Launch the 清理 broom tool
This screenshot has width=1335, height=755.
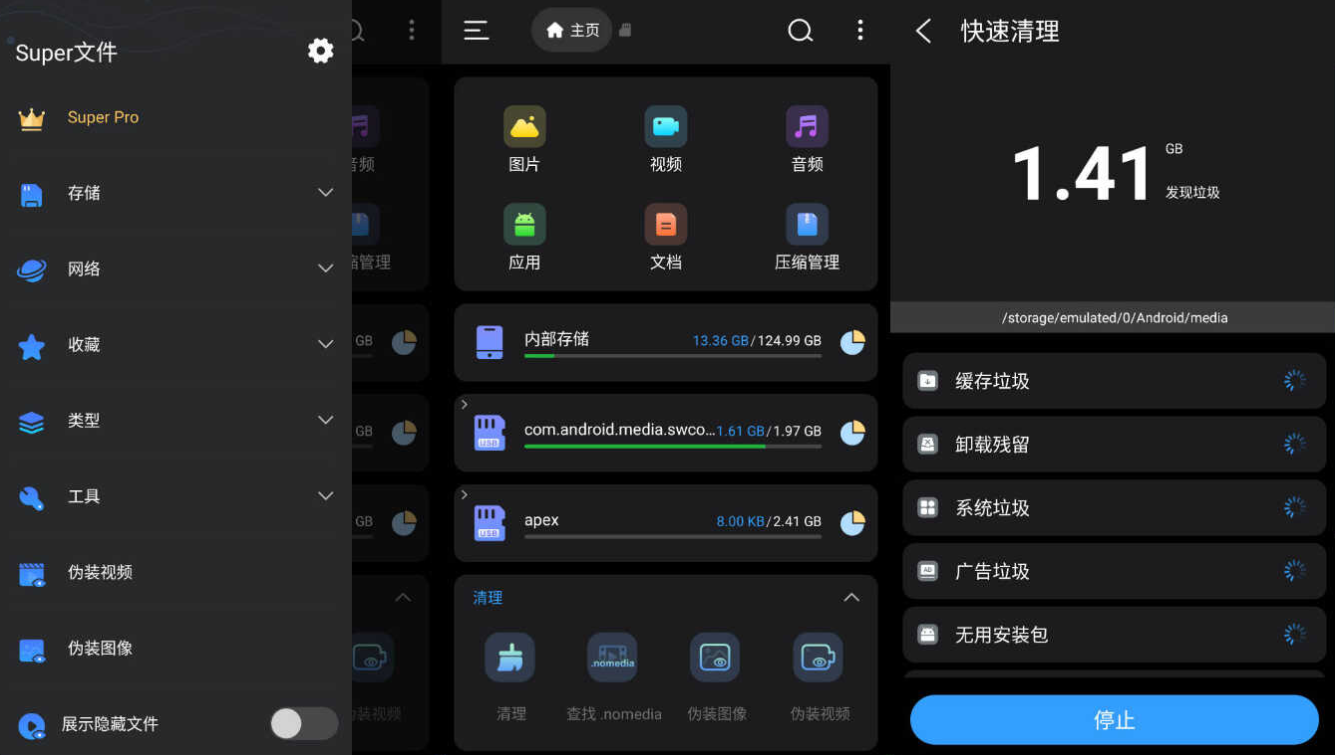(x=511, y=677)
